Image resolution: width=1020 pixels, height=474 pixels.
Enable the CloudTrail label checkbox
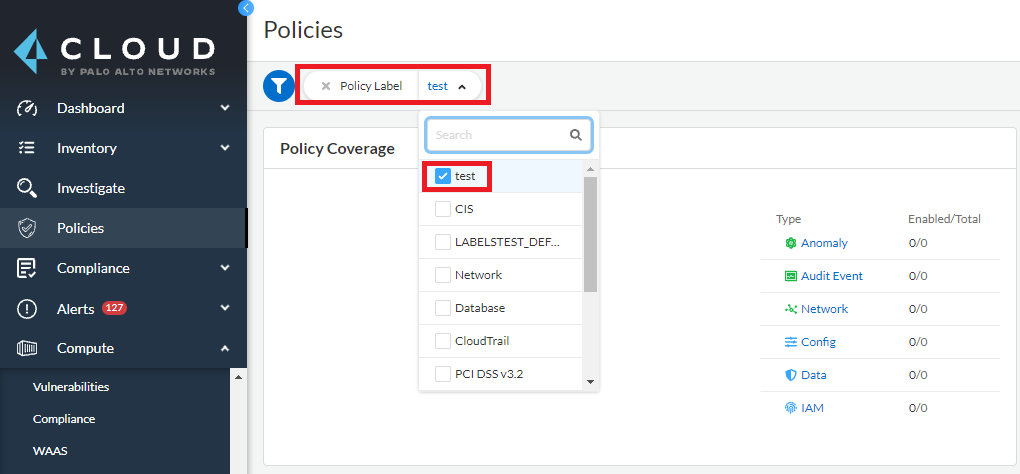443,341
